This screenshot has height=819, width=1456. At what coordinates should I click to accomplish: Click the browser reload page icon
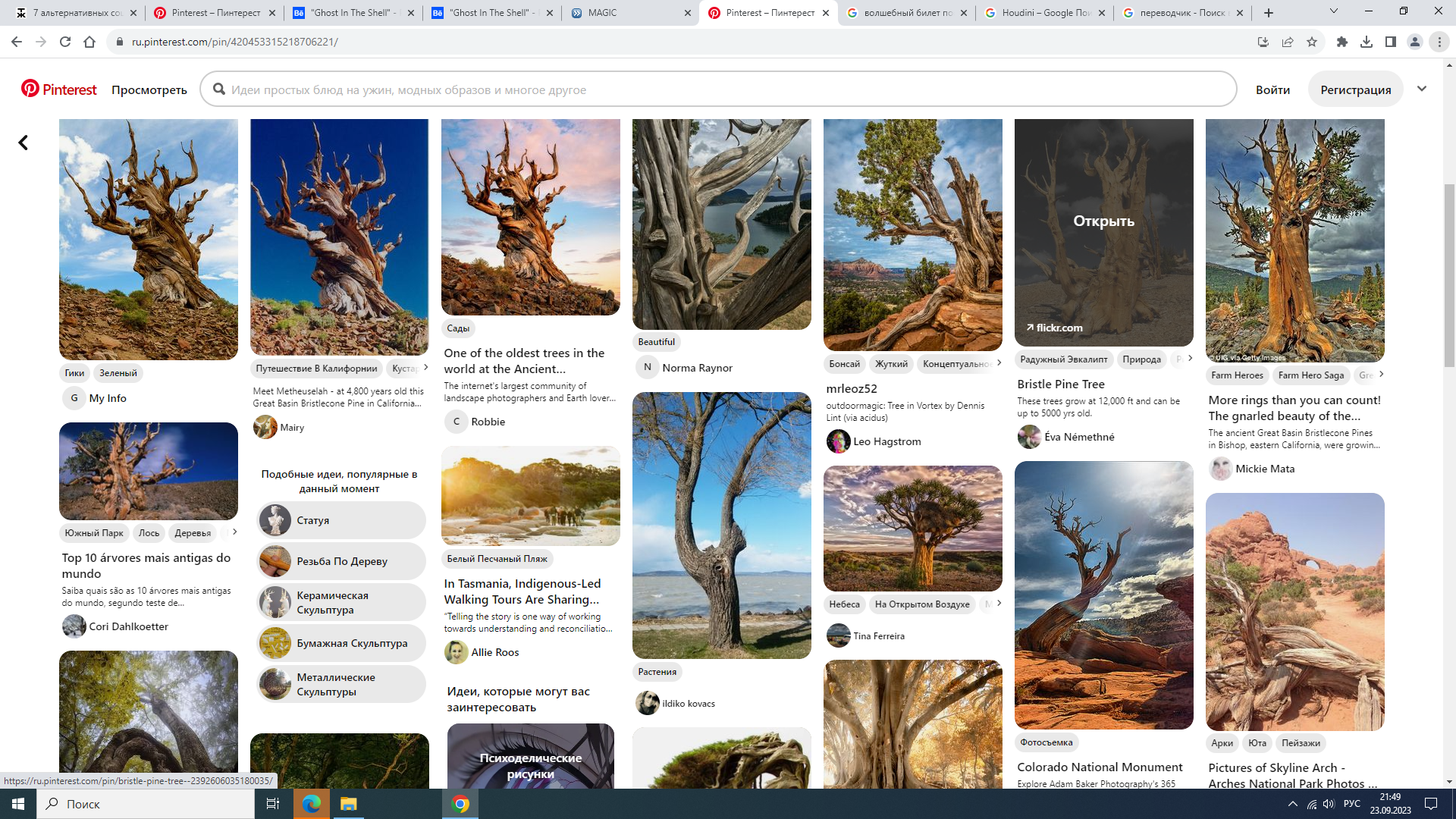65,42
